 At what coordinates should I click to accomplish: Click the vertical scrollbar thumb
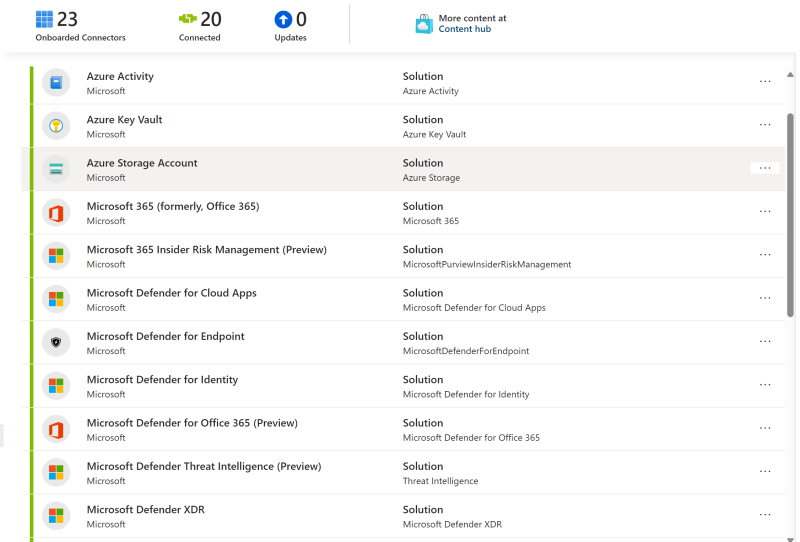[790, 215]
